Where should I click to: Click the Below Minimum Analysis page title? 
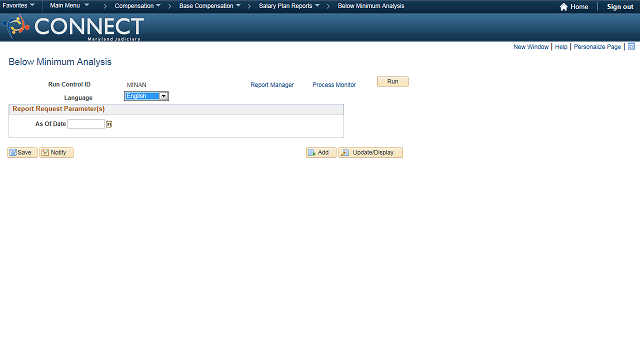tap(60, 62)
